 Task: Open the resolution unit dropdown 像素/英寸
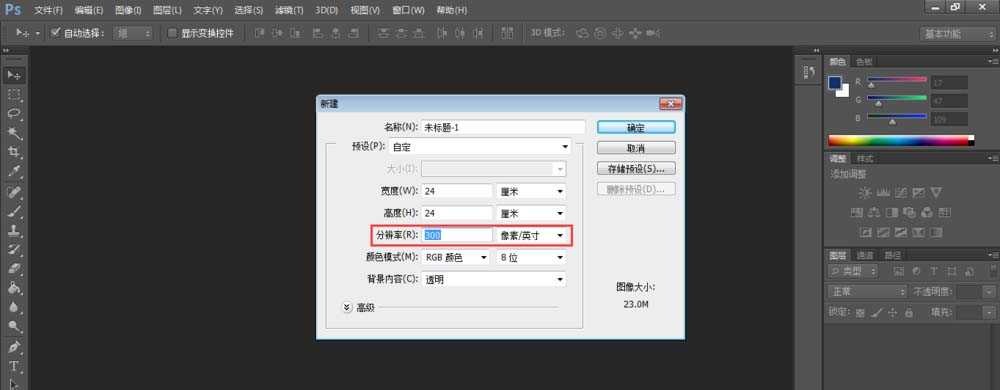point(532,235)
